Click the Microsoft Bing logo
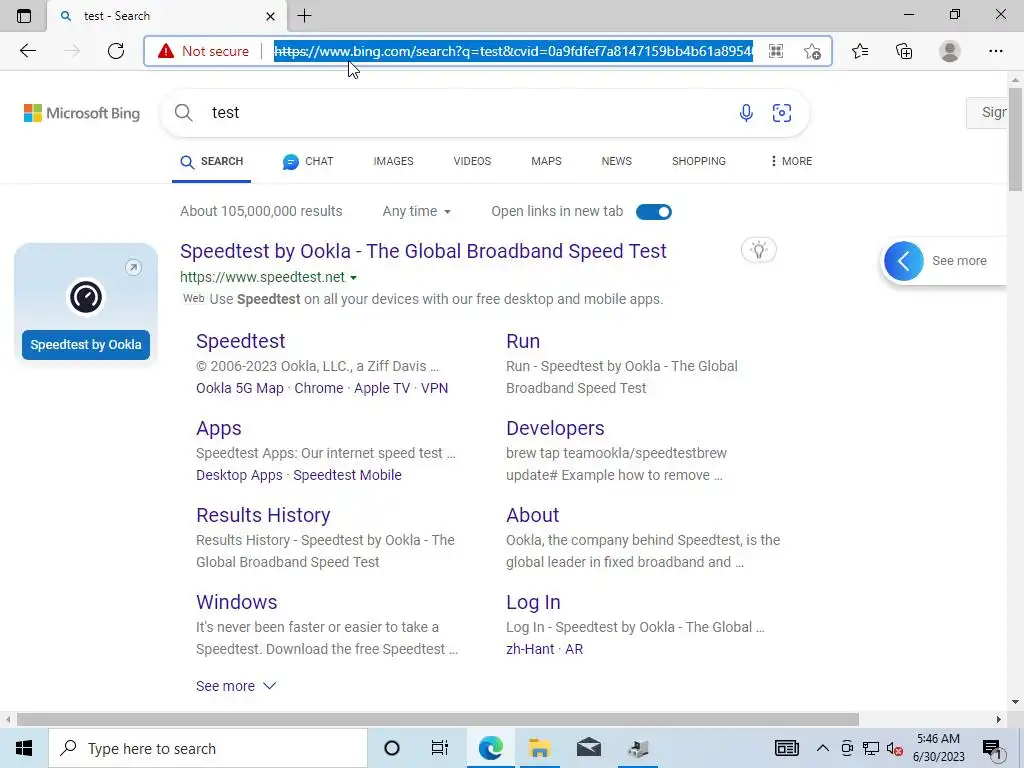 pyautogui.click(x=82, y=113)
